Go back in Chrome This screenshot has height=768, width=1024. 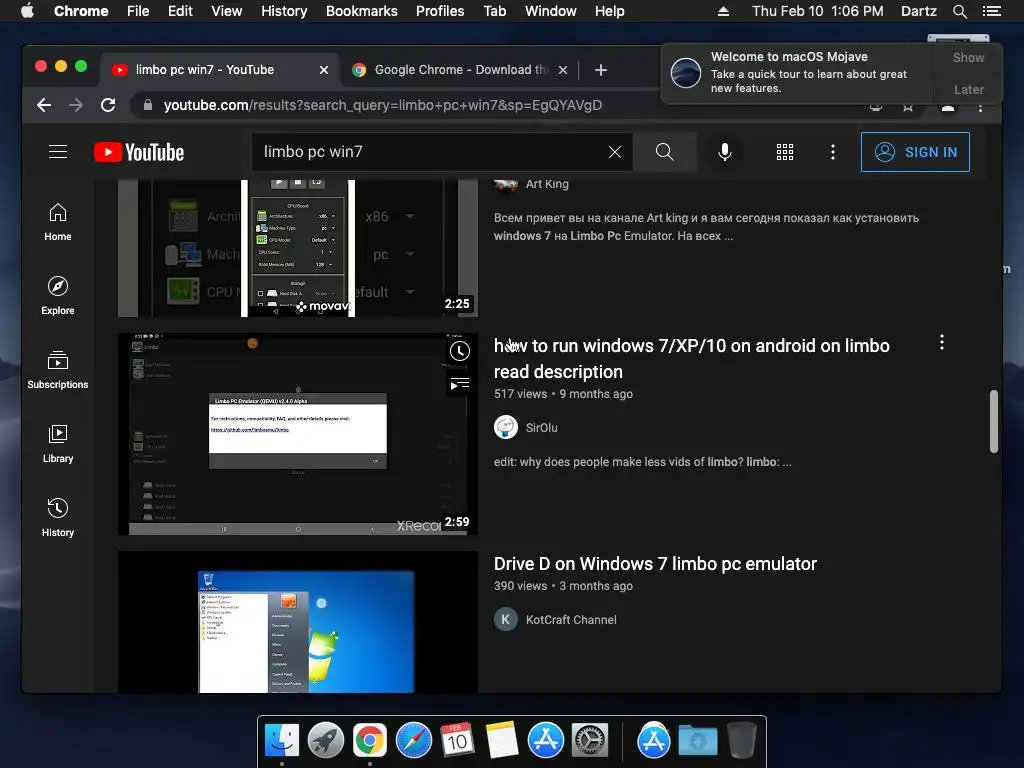pos(44,105)
